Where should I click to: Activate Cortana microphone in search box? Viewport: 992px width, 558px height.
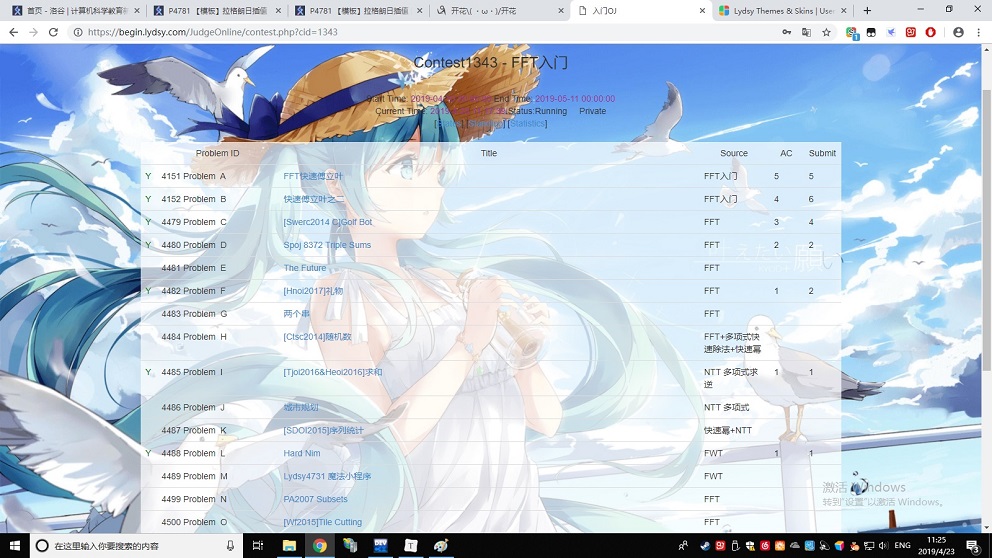coord(230,545)
